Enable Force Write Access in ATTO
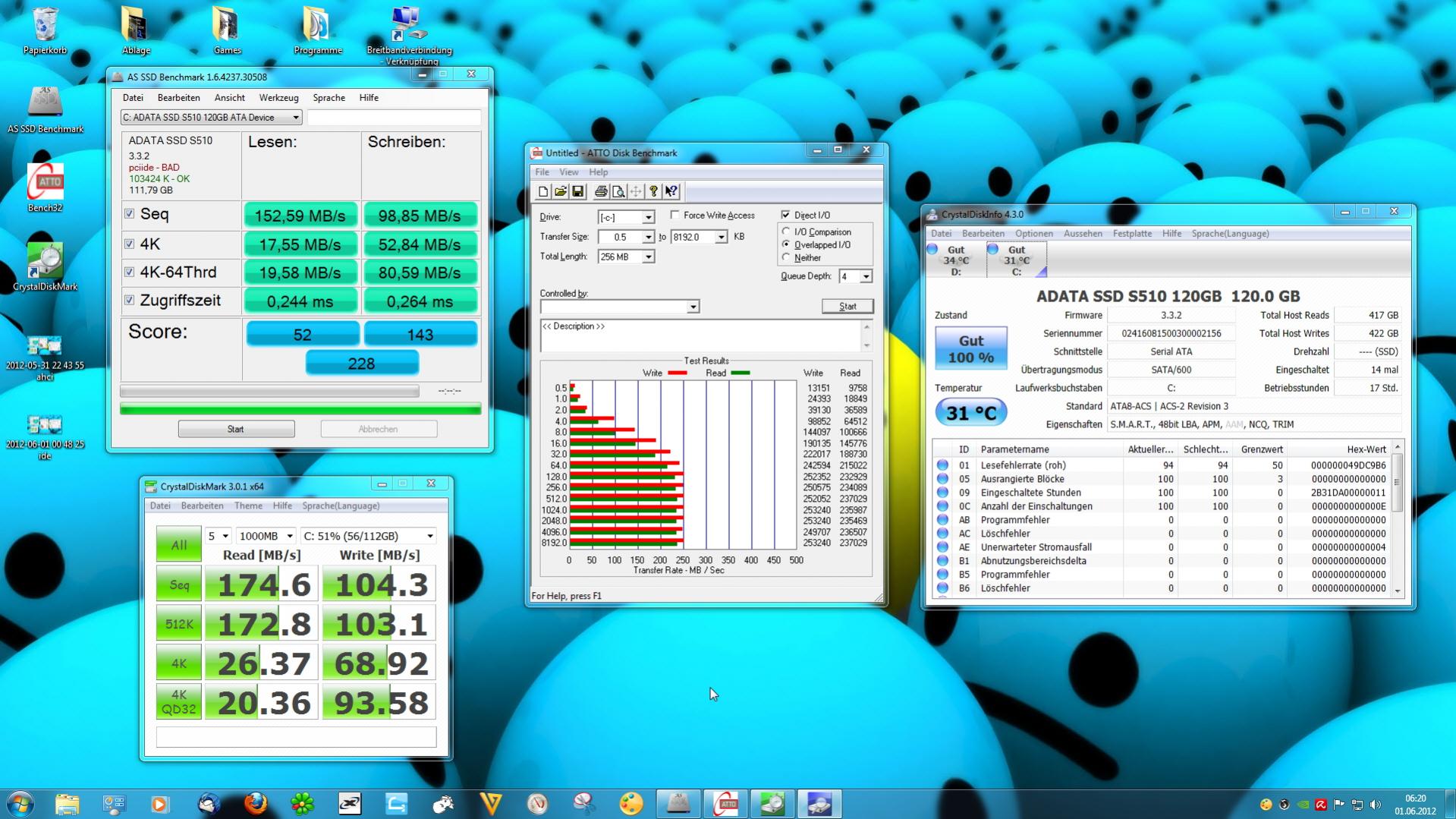1456x819 pixels. tap(675, 216)
